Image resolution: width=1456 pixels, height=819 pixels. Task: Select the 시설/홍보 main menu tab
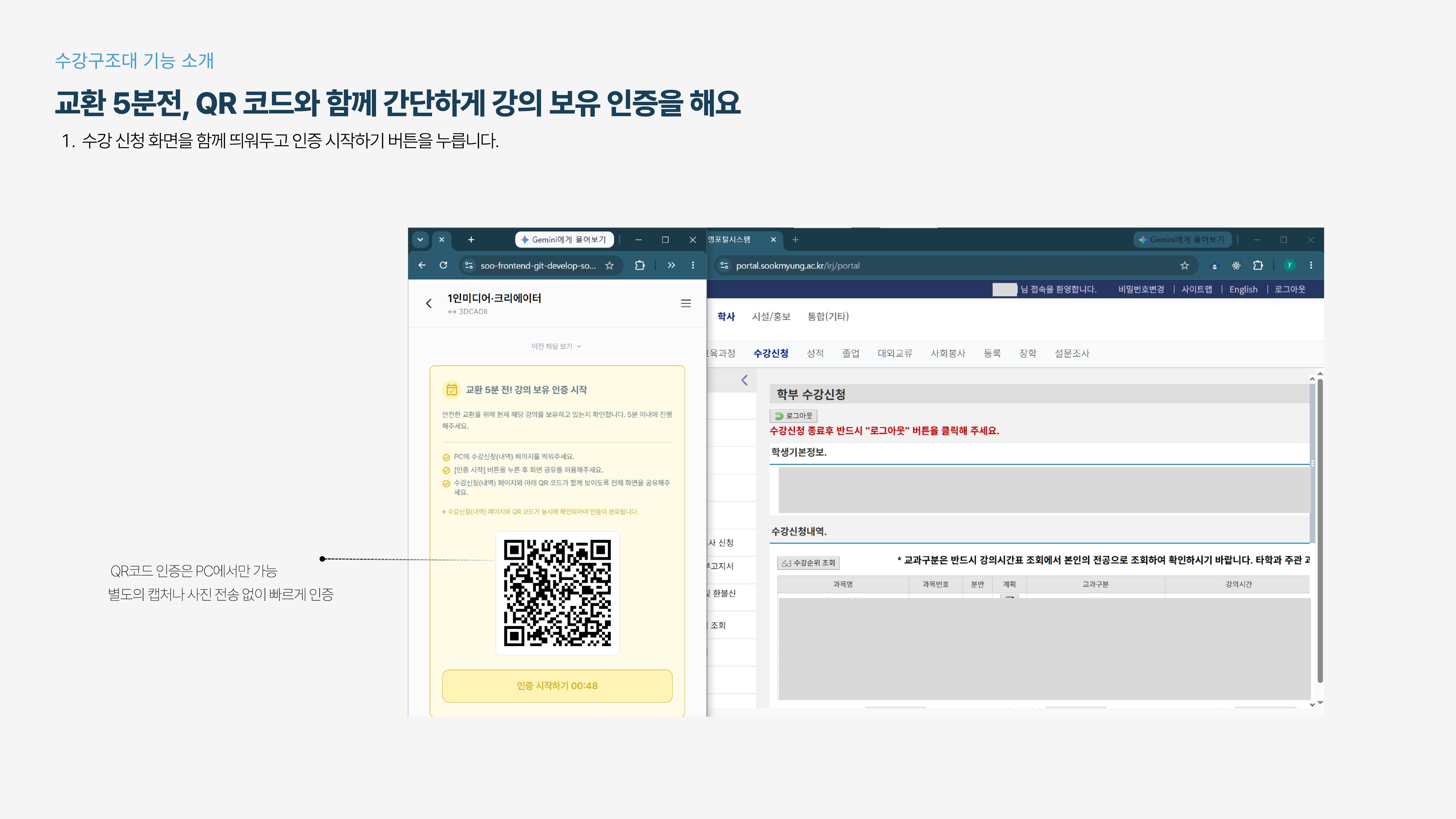coord(771,317)
